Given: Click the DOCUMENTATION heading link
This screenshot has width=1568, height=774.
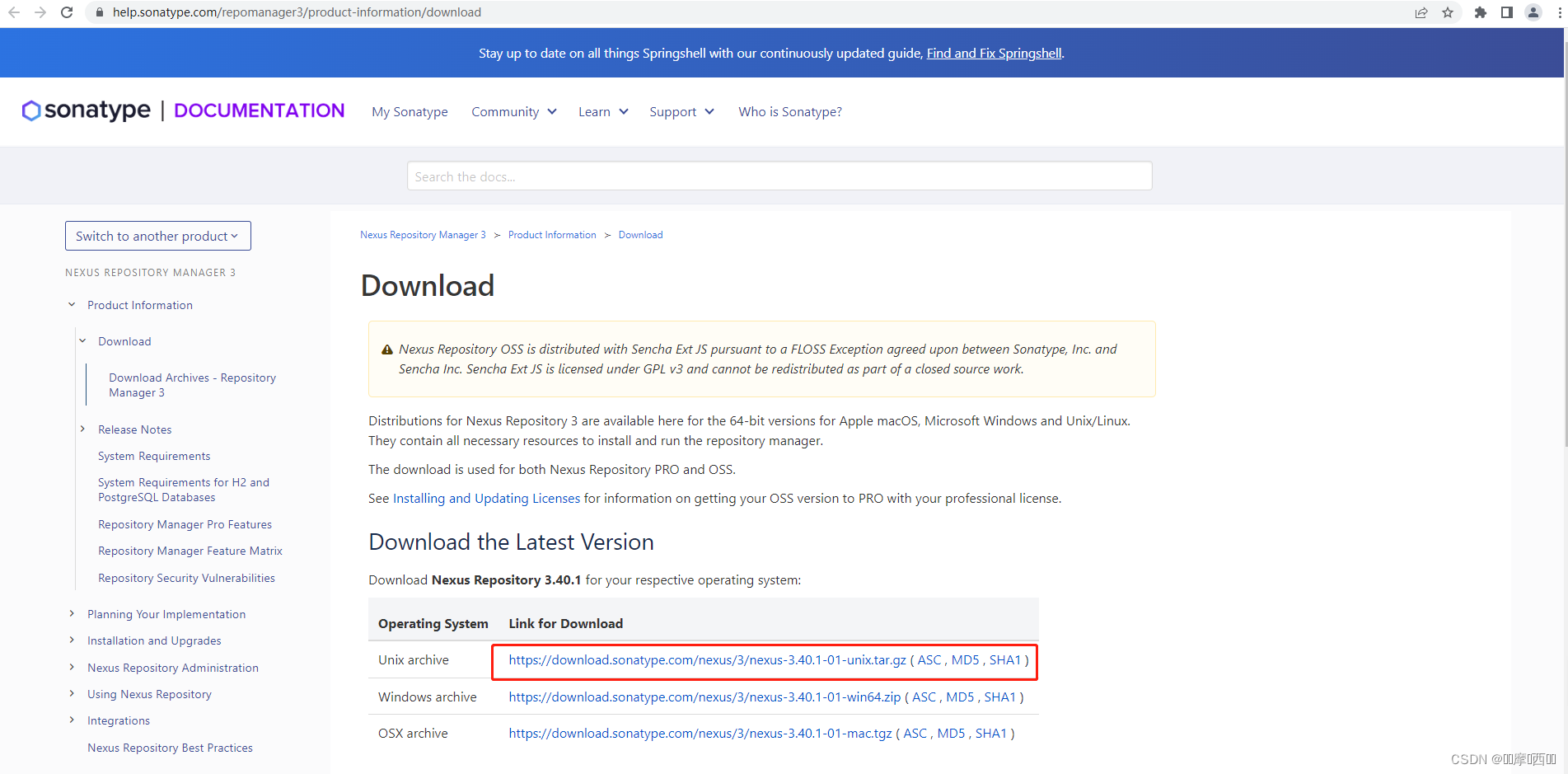Looking at the screenshot, I should [260, 110].
